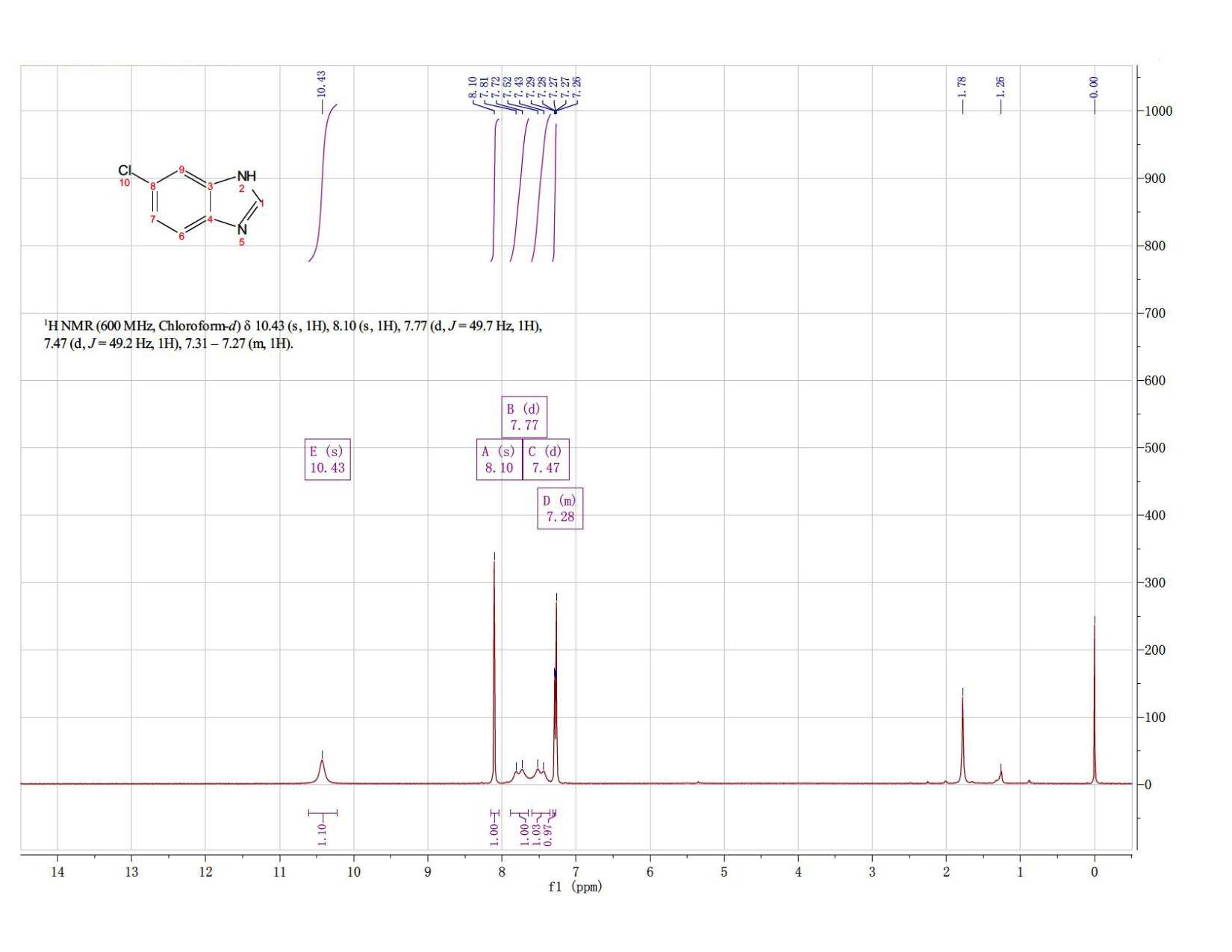Image resolution: width=1232 pixels, height=952 pixels.
Task: Click the integral curve above the 10.43 peak
Action: (x=323, y=183)
